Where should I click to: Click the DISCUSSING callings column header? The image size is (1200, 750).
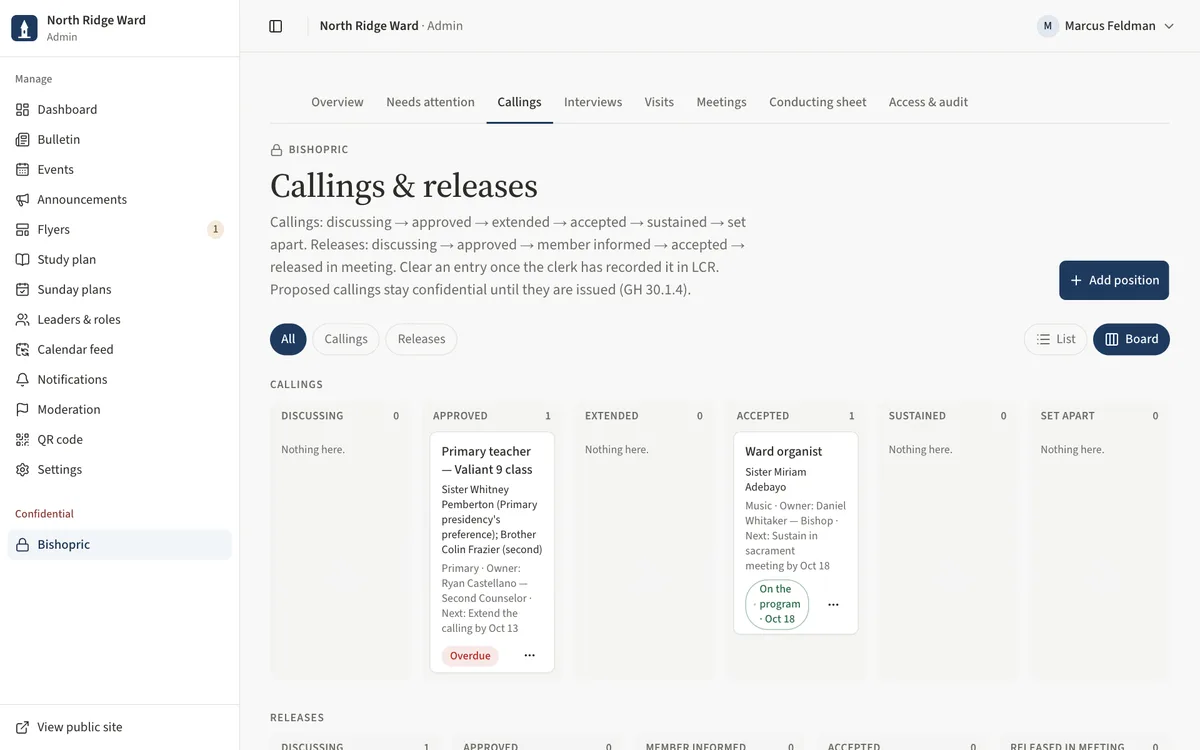(312, 416)
